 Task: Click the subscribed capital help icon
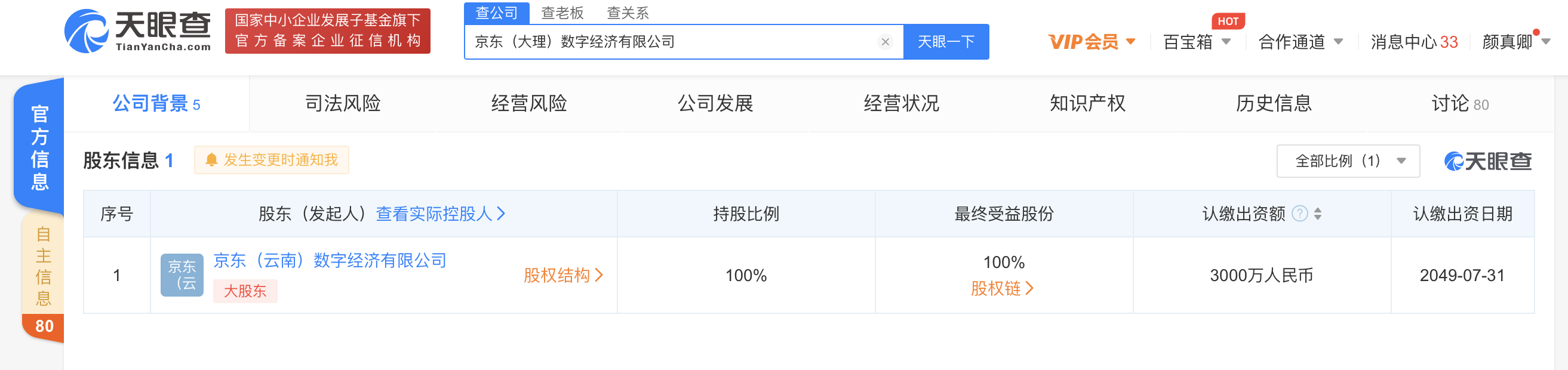pos(1299,214)
